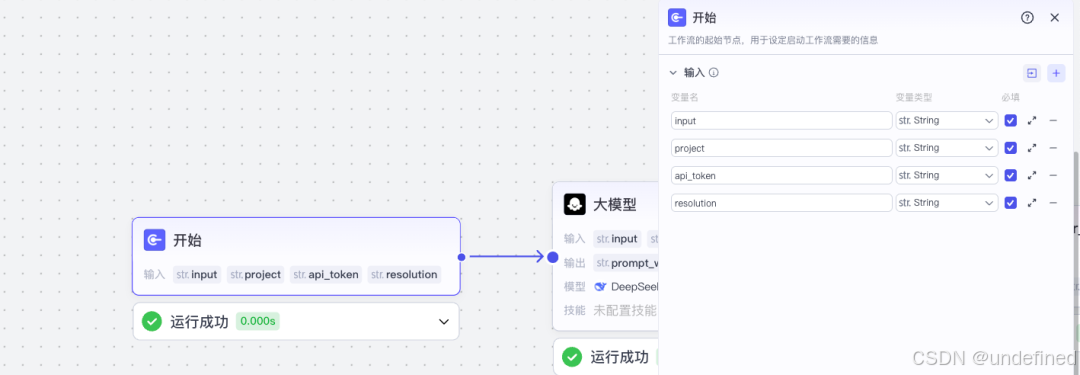The height and width of the screenshot is (375, 1080).
Task: Click 变量类型 column header
Action: coord(914,97)
